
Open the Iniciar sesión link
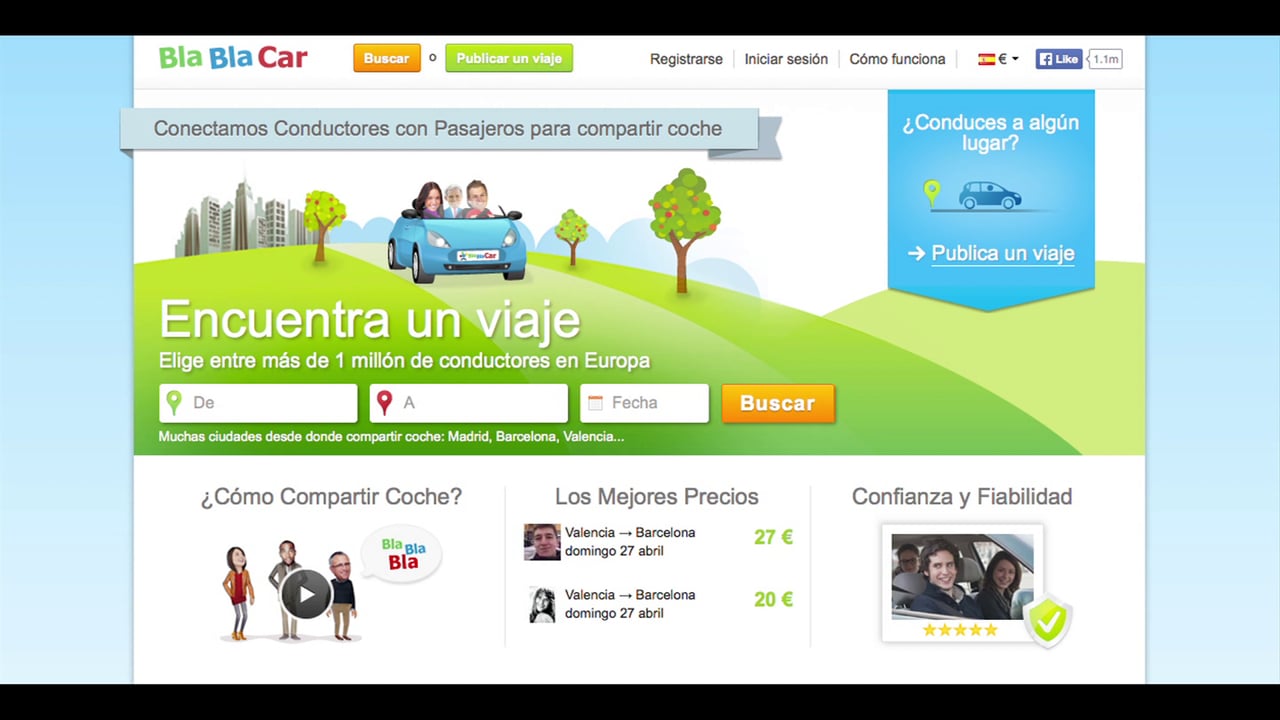click(x=786, y=59)
